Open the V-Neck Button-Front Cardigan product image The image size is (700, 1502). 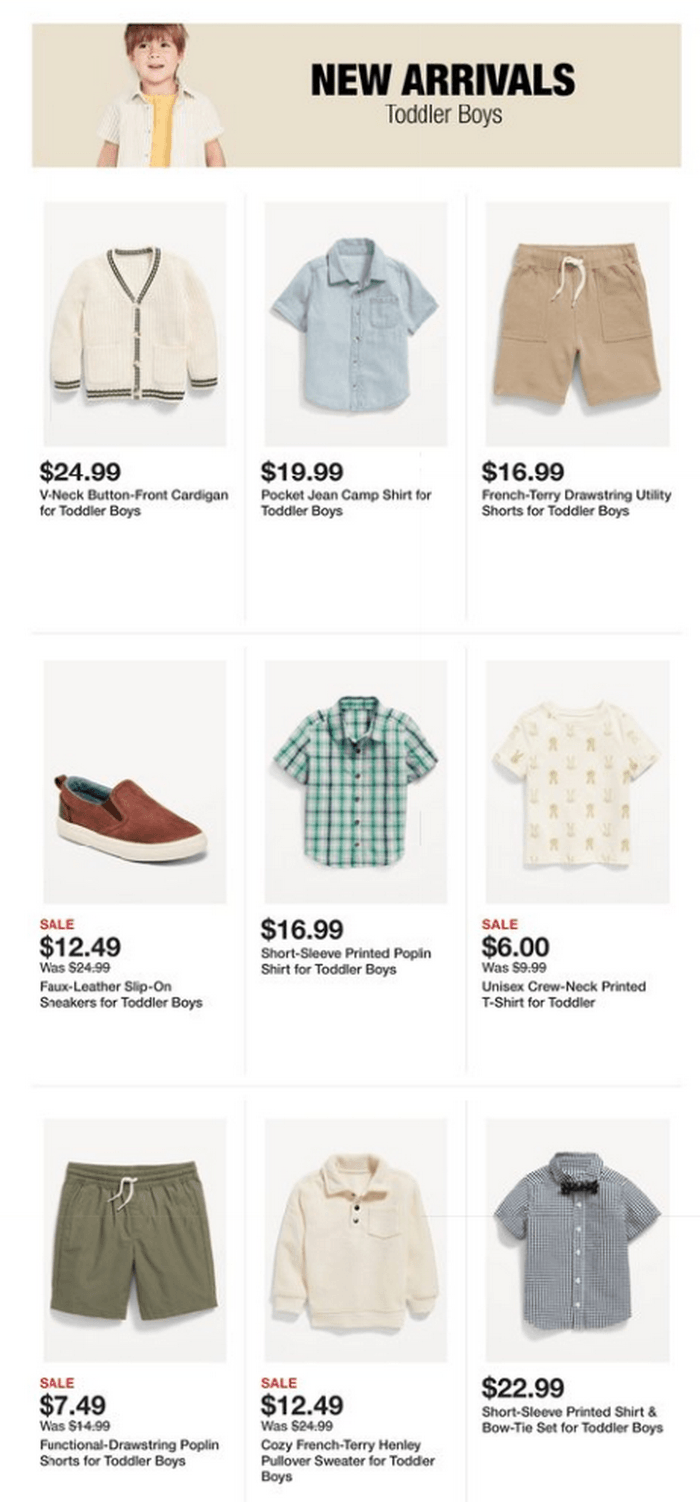tap(135, 324)
